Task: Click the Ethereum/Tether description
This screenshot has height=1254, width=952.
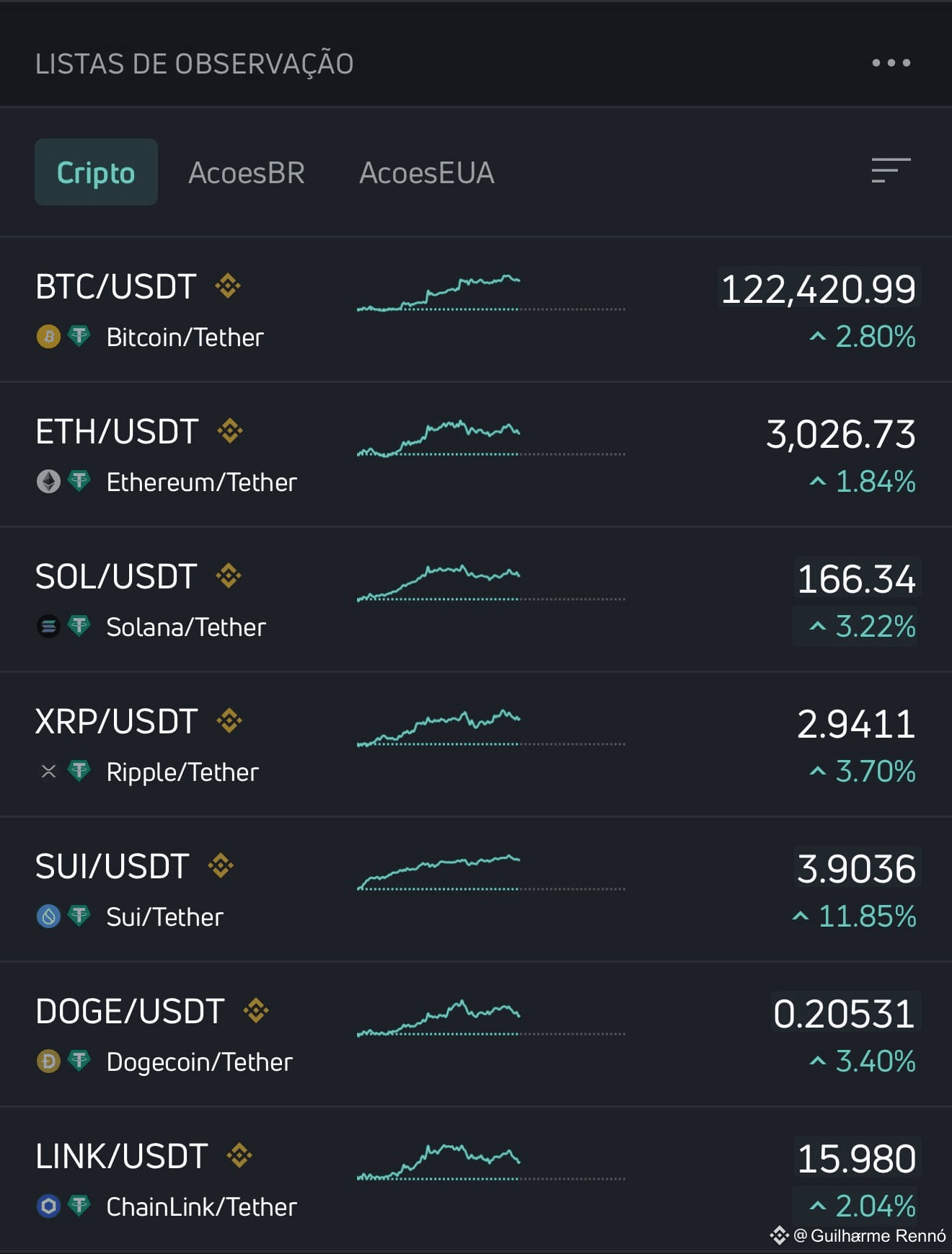Action: click(202, 482)
